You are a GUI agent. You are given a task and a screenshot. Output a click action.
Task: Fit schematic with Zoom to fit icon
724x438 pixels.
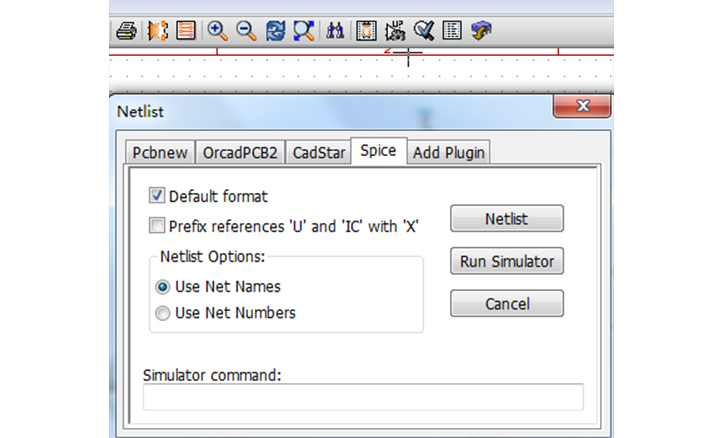click(x=304, y=31)
